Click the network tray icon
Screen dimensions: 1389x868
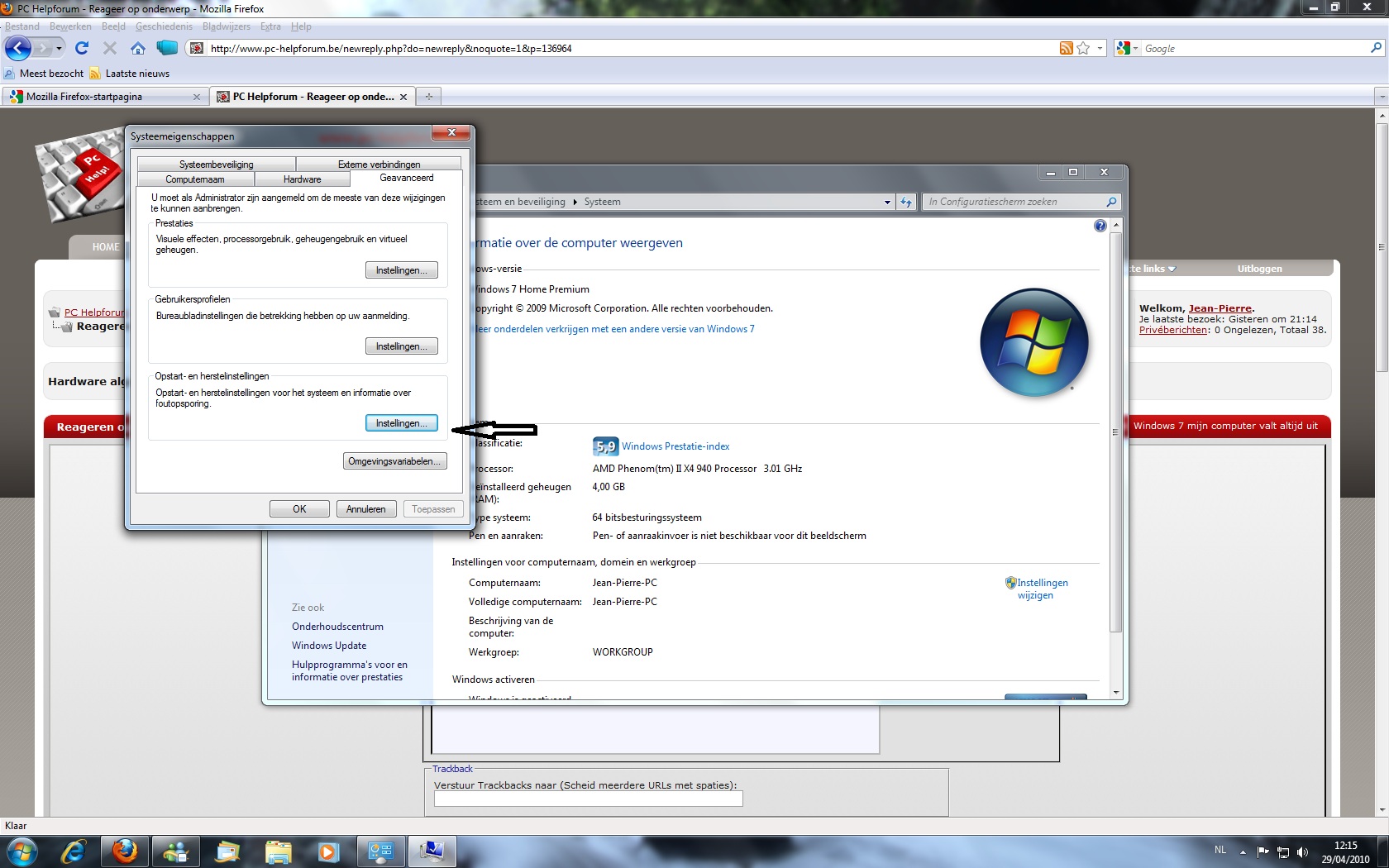tap(1282, 851)
